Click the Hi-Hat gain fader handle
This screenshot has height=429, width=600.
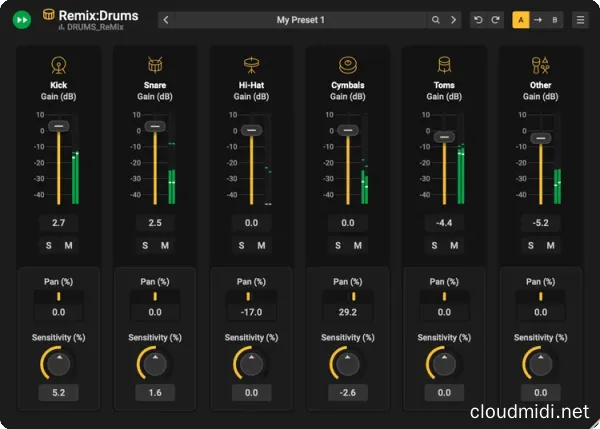click(x=252, y=129)
